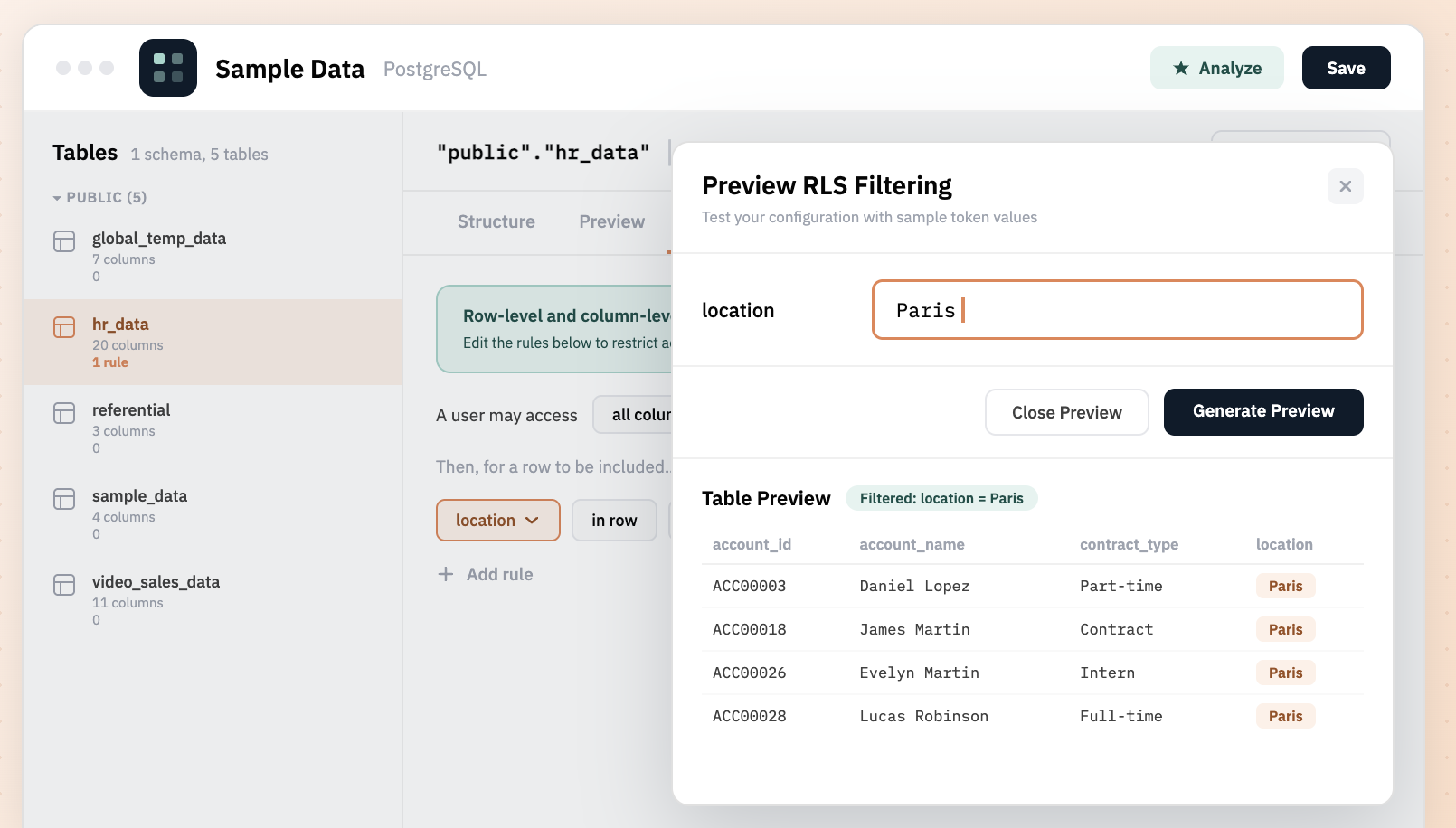Click the 1 rule label under hr_data

point(110,362)
